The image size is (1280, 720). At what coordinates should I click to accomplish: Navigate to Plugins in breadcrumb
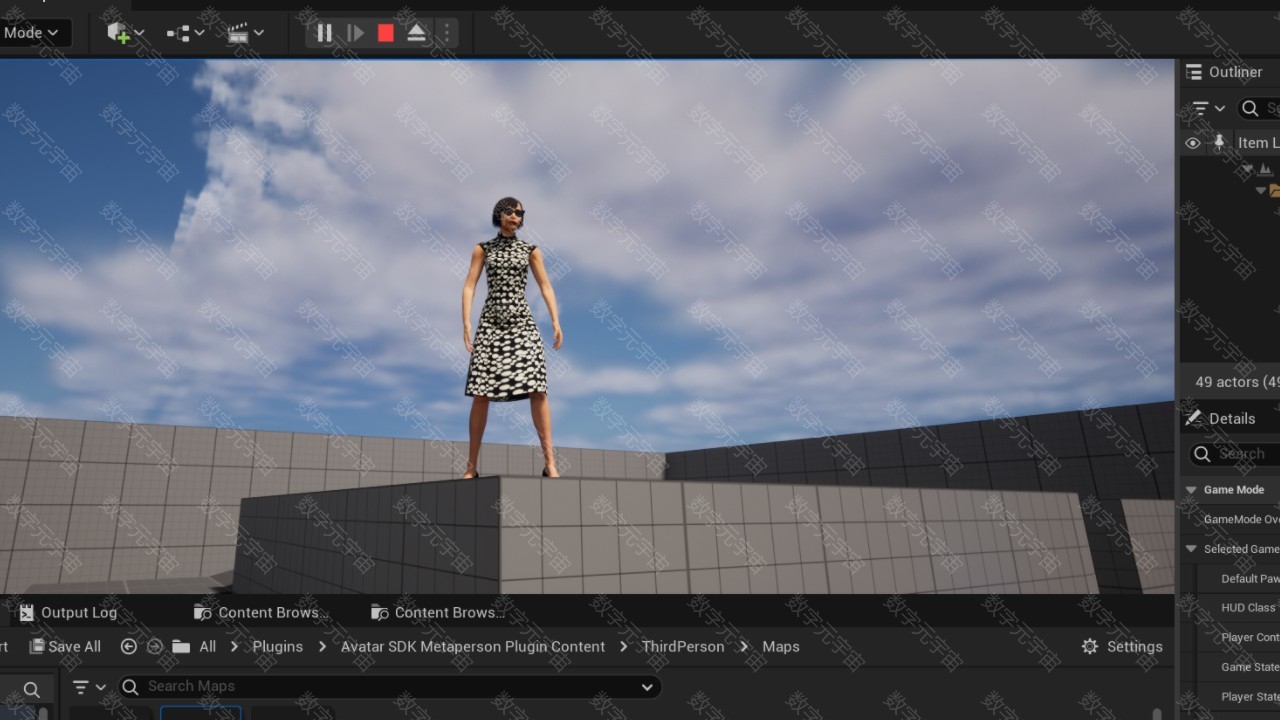pos(277,647)
